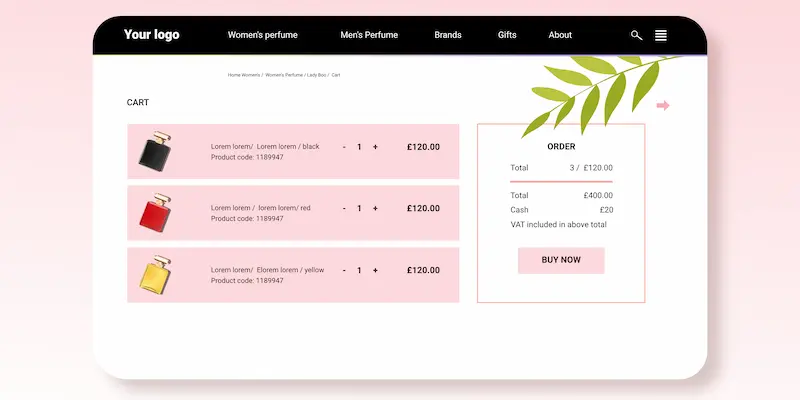Select the black perfume bottle image

(154, 151)
